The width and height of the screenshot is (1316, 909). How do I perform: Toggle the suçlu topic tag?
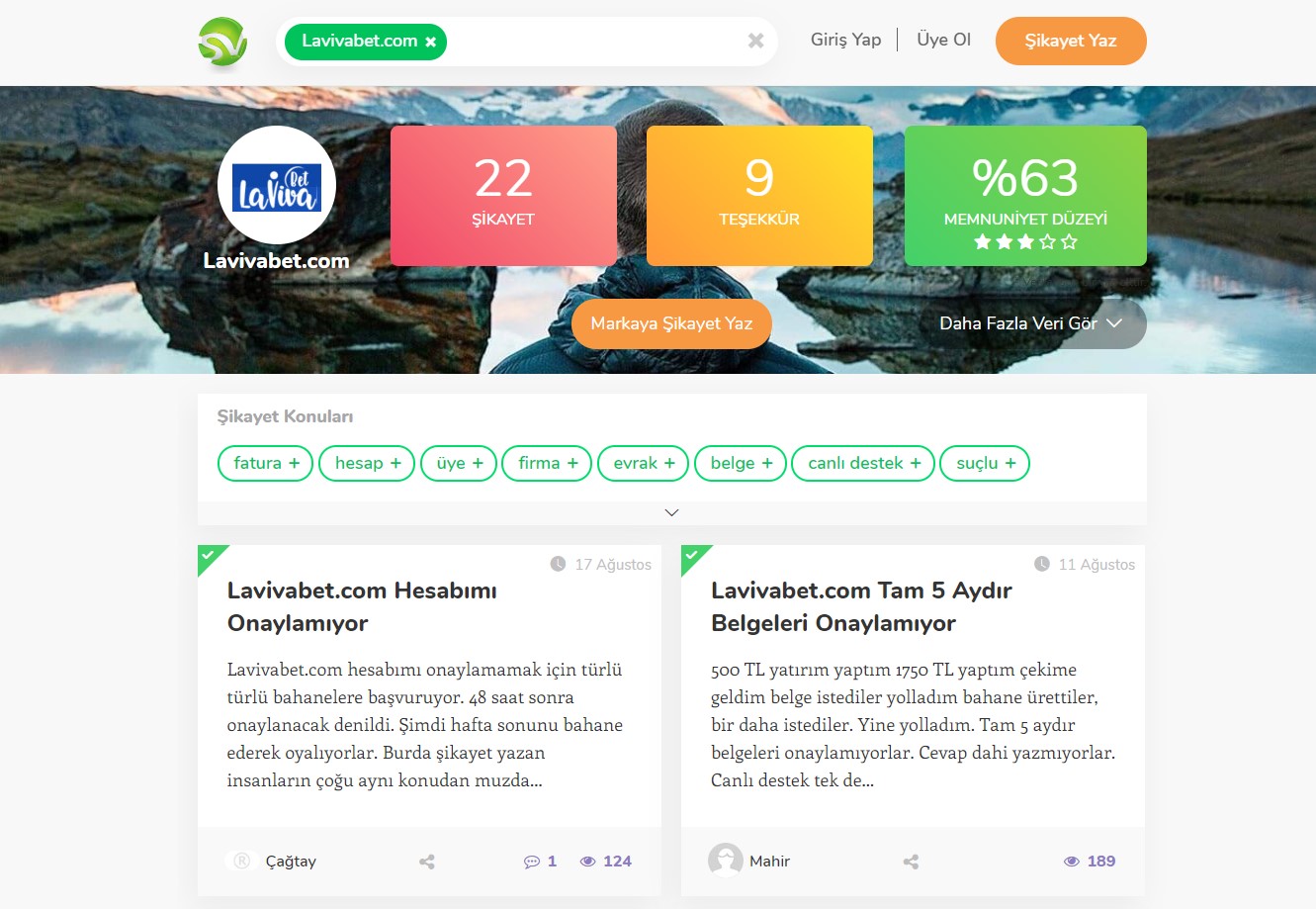point(985,463)
